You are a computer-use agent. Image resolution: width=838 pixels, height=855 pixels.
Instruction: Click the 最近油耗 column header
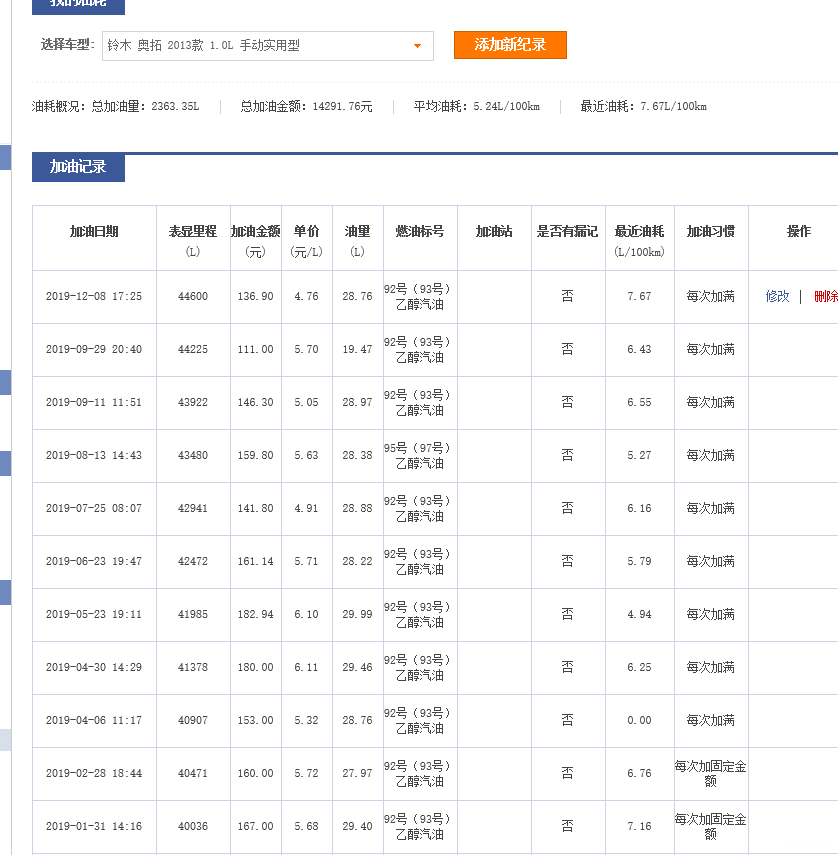pos(639,232)
